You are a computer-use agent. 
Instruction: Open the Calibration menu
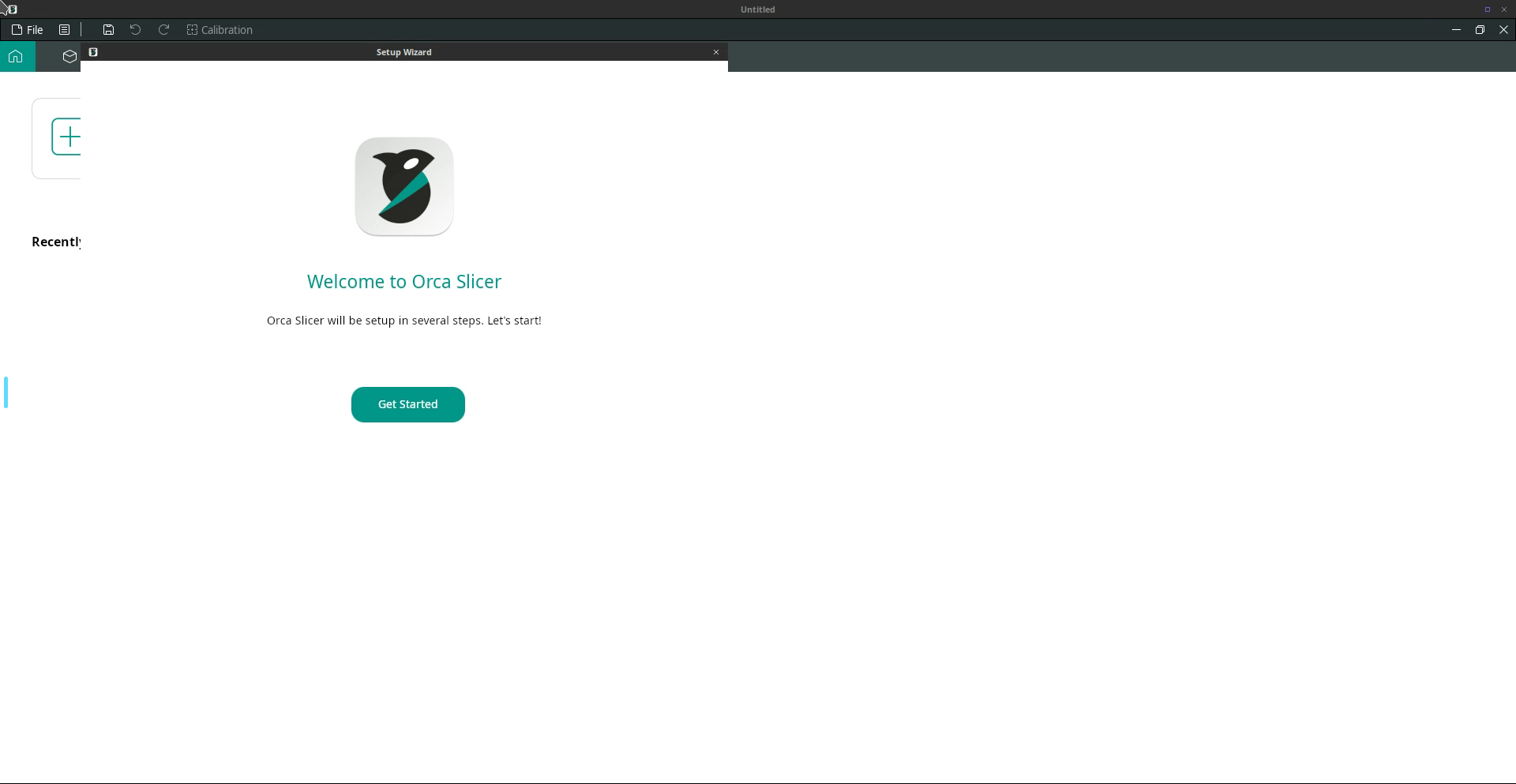[220, 30]
